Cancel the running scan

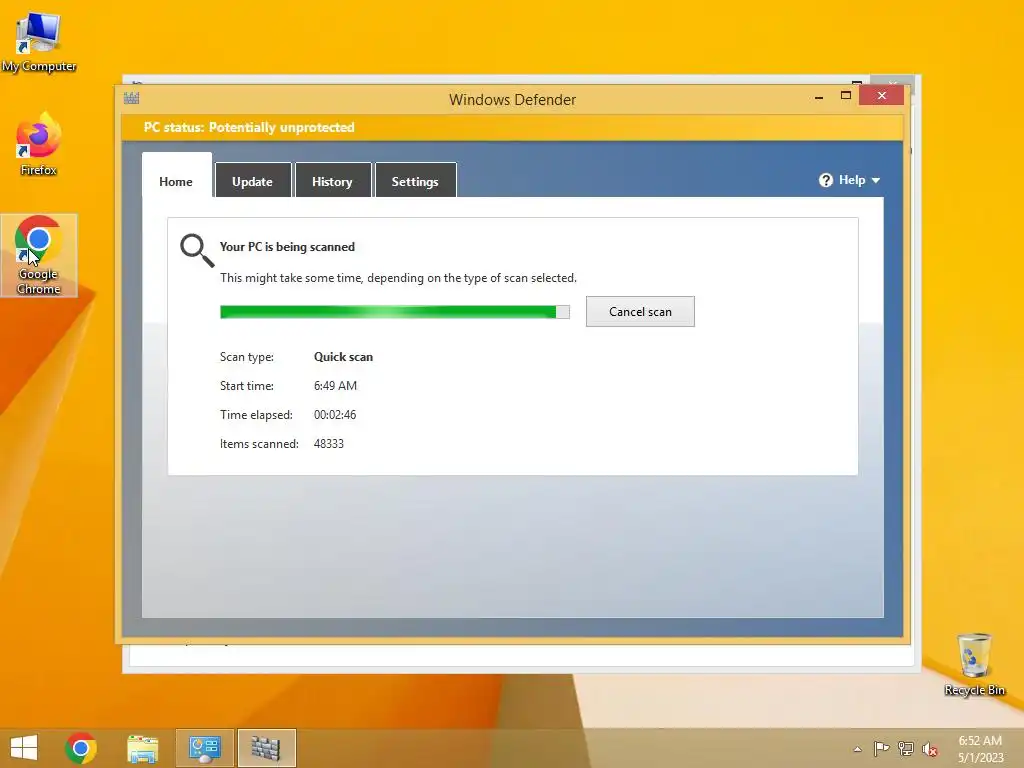tap(640, 312)
